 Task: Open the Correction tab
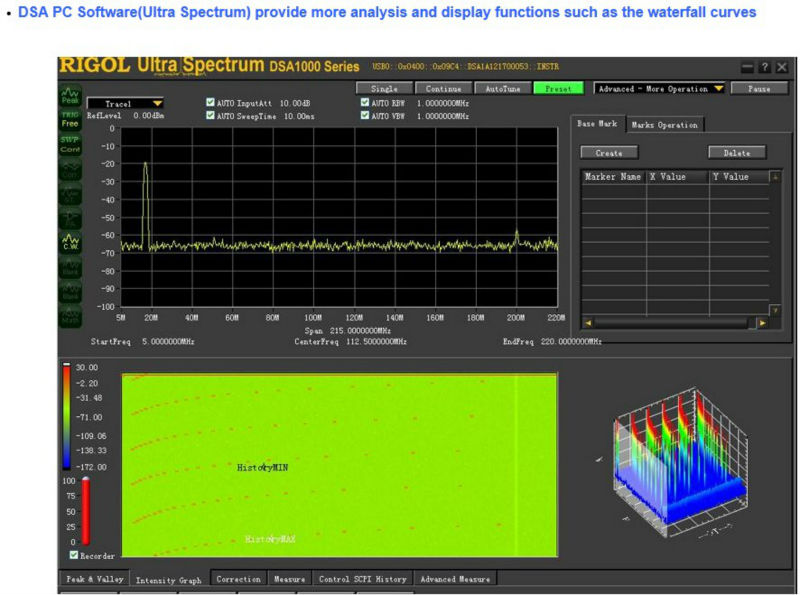click(238, 579)
